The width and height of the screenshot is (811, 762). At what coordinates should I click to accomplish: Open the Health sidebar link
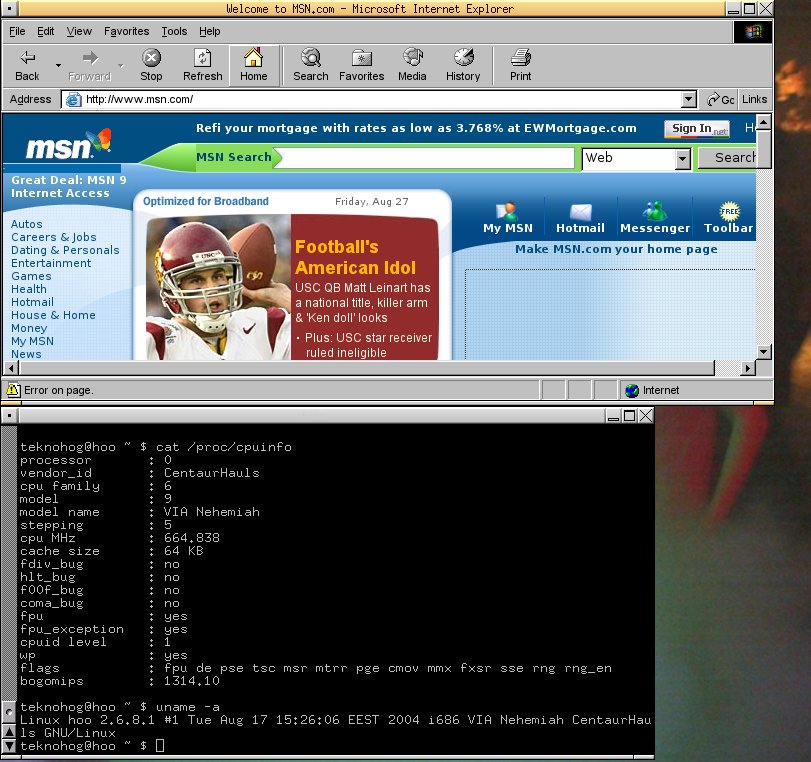[x=29, y=289]
